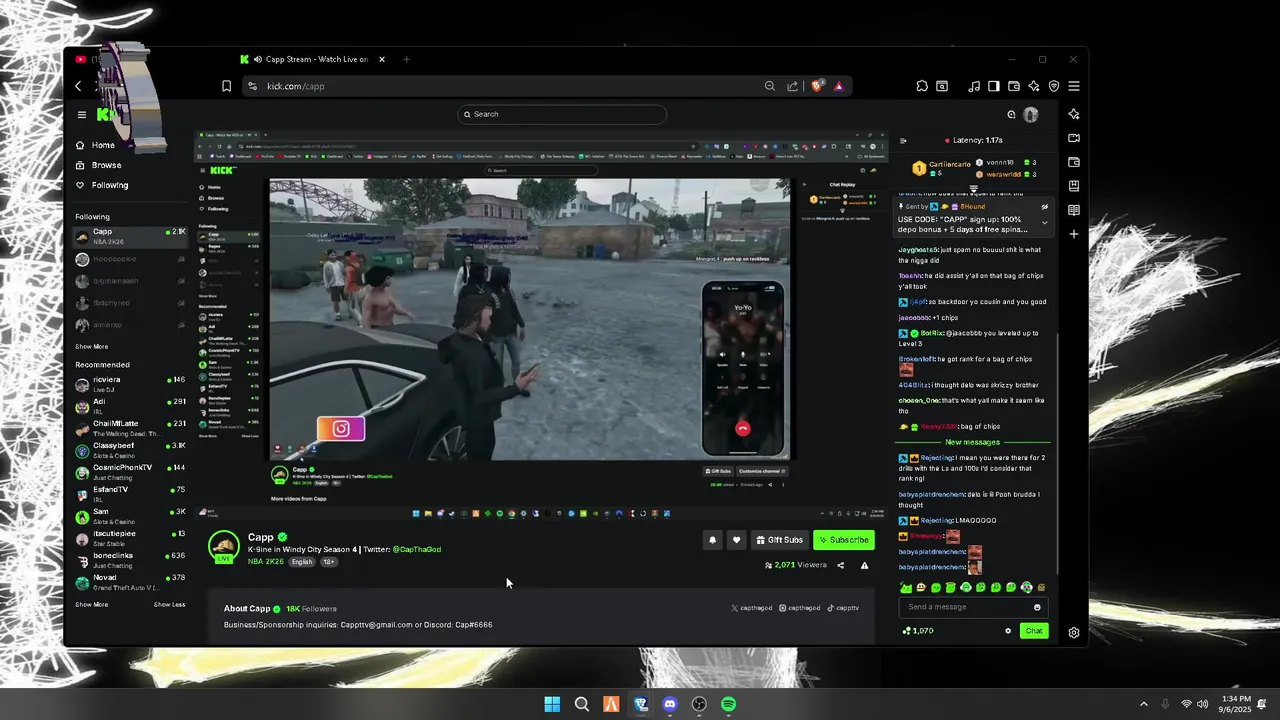The height and width of the screenshot is (720, 1280).
Task: Collapse Recommended list with Show Less
Action: (x=169, y=605)
